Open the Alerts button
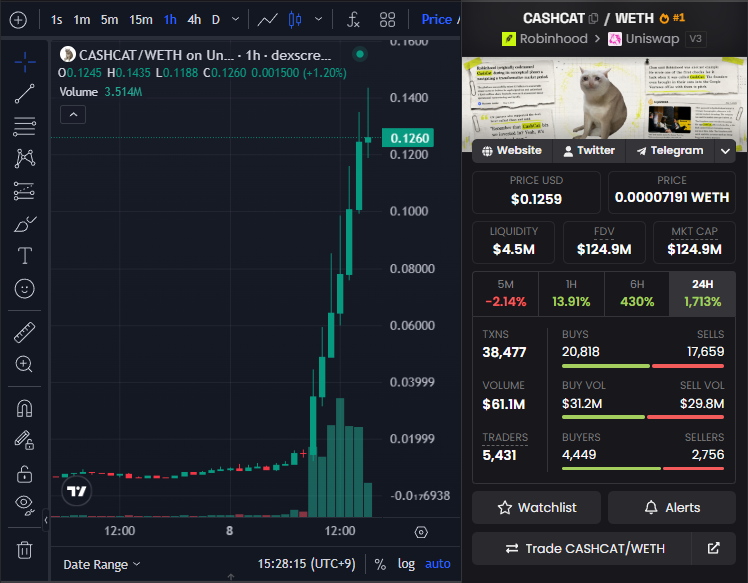The width and height of the screenshot is (748, 583). tap(672, 508)
